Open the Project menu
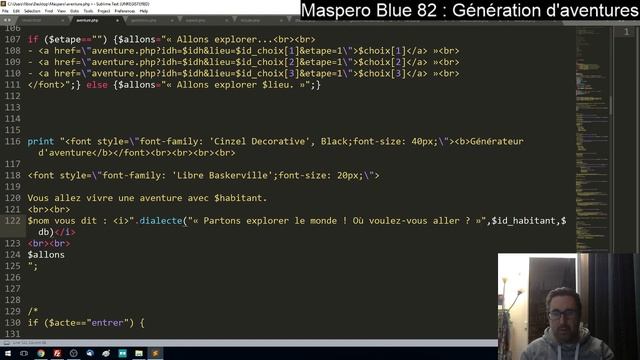This screenshot has width=640, height=360. pos(104,11)
